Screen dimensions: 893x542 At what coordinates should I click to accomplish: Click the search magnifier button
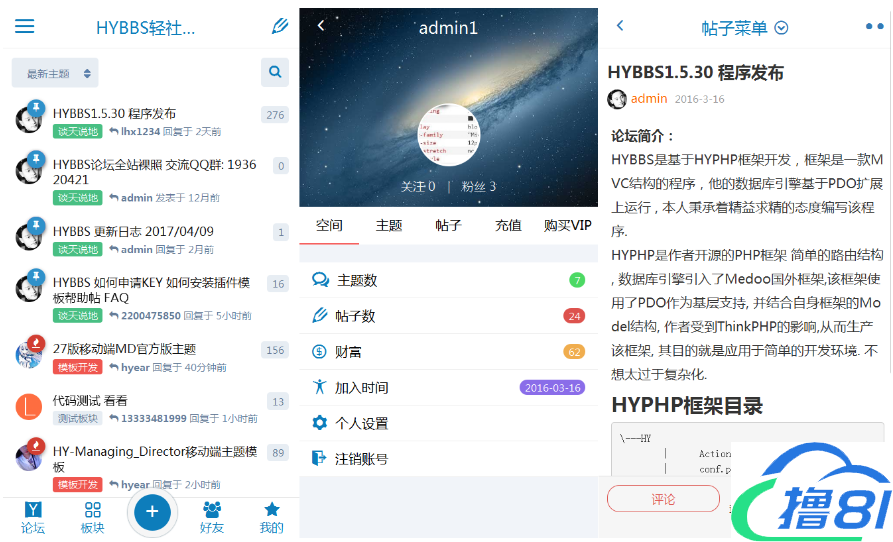click(274, 73)
